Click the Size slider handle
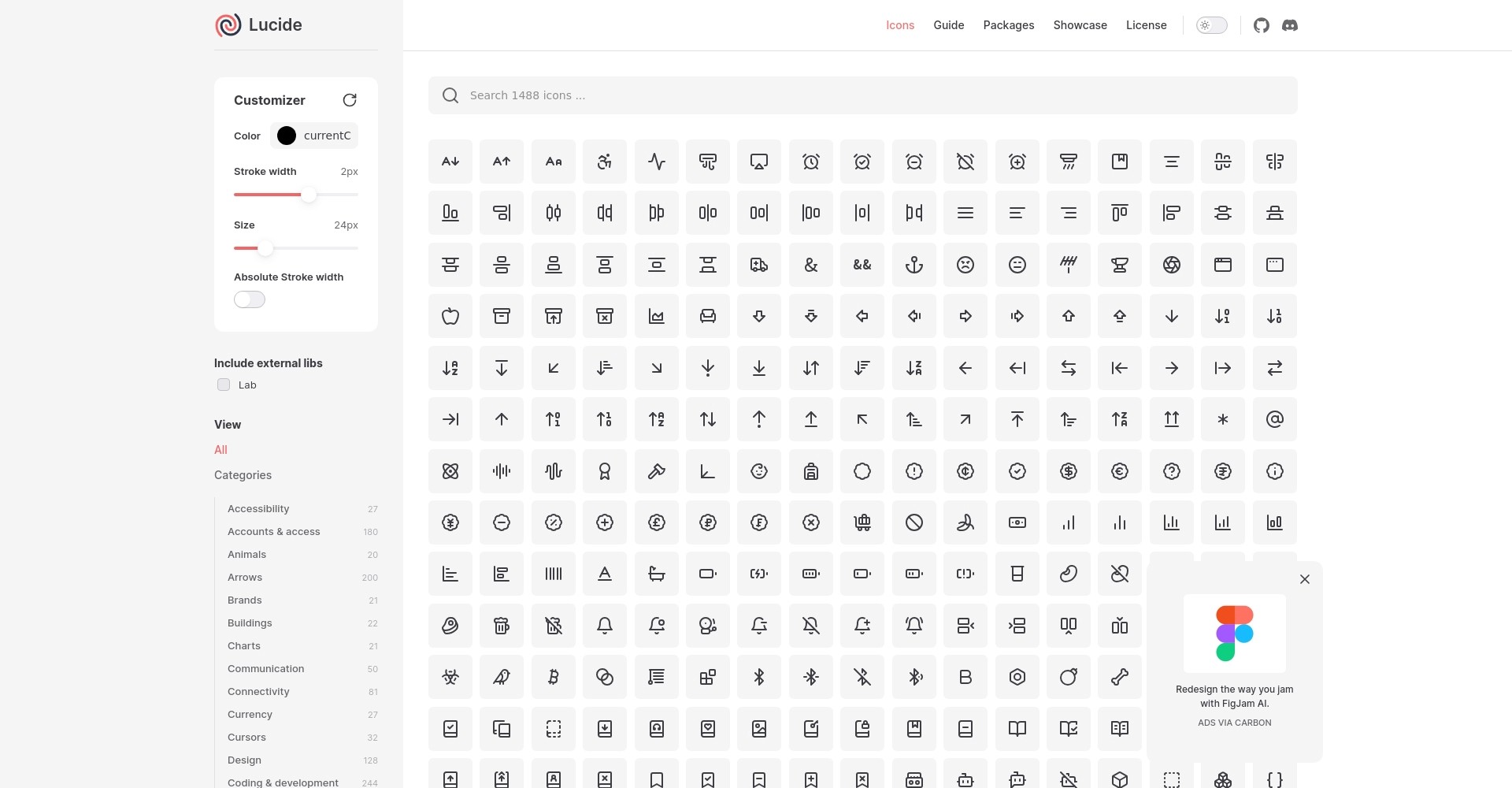This screenshot has width=1512, height=788. pos(265,248)
